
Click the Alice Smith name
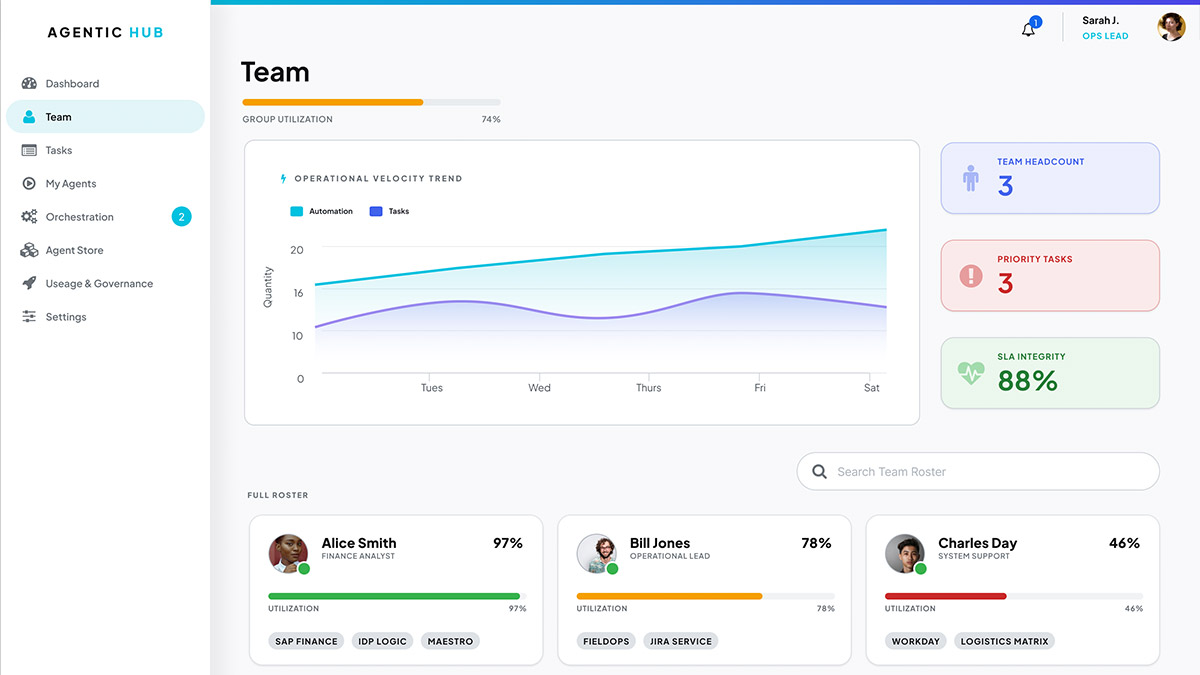(x=359, y=543)
